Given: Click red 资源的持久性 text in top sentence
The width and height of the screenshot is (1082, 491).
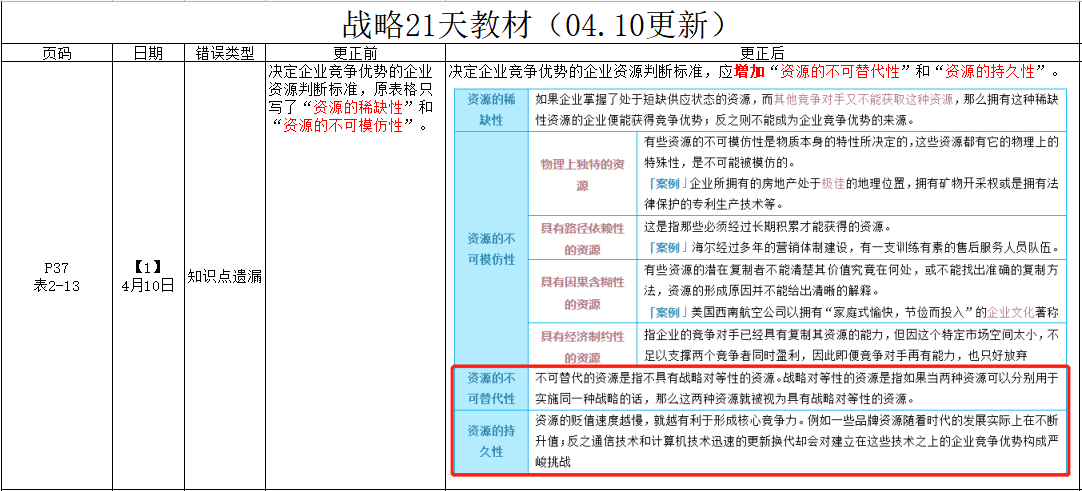Looking at the screenshot, I should (986, 72).
